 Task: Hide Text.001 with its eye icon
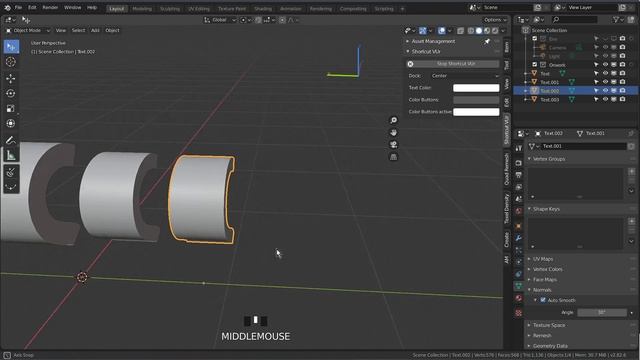pos(605,82)
